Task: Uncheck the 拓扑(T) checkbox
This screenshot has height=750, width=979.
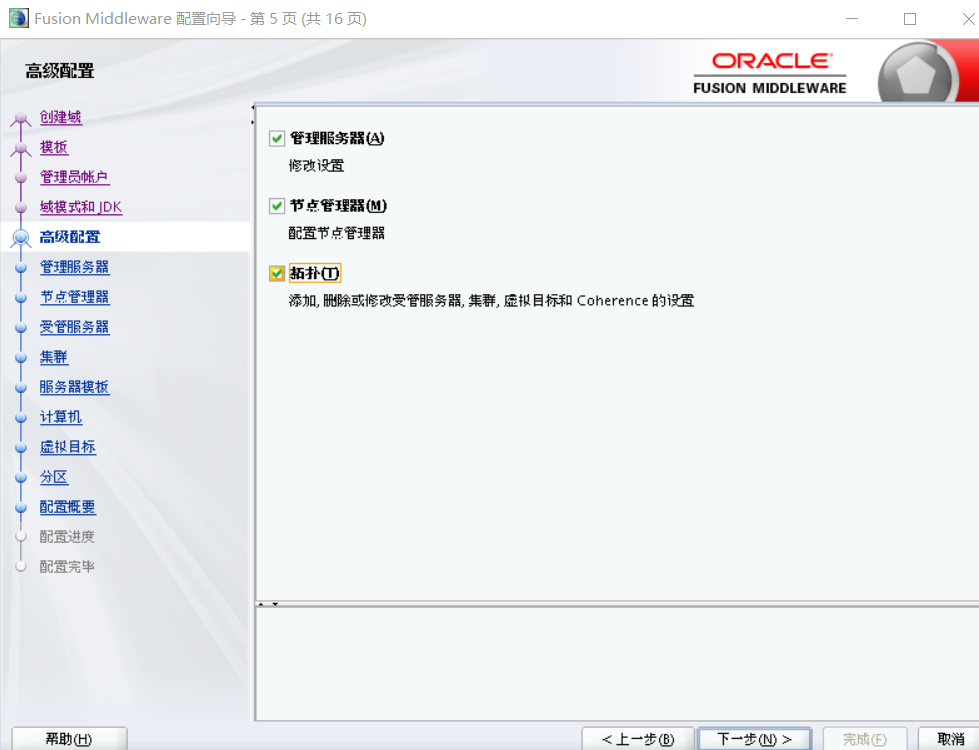Action: tap(276, 272)
